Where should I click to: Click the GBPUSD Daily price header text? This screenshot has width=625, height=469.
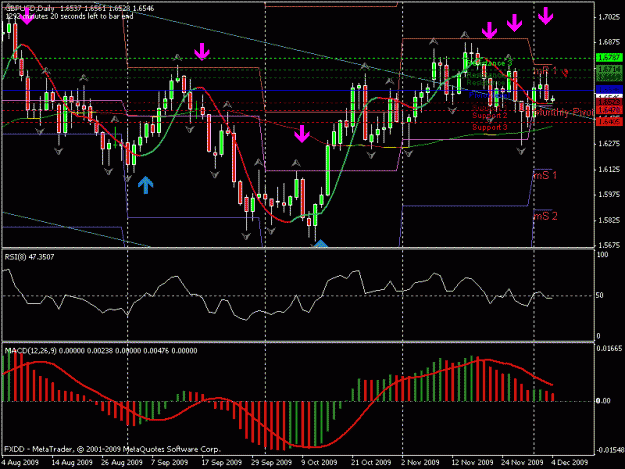coord(80,8)
